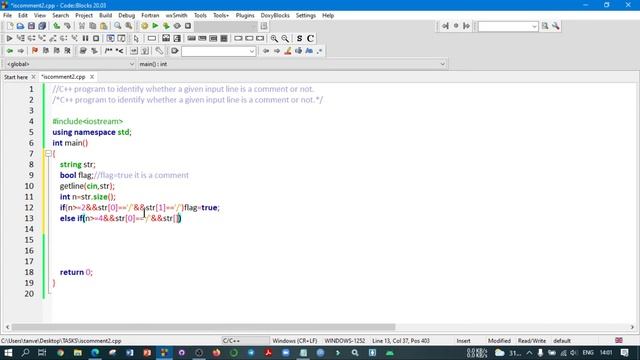Viewport: 640px width, 360px height.
Task: Close the iscomment2.cpp tab
Action: (x=92, y=77)
